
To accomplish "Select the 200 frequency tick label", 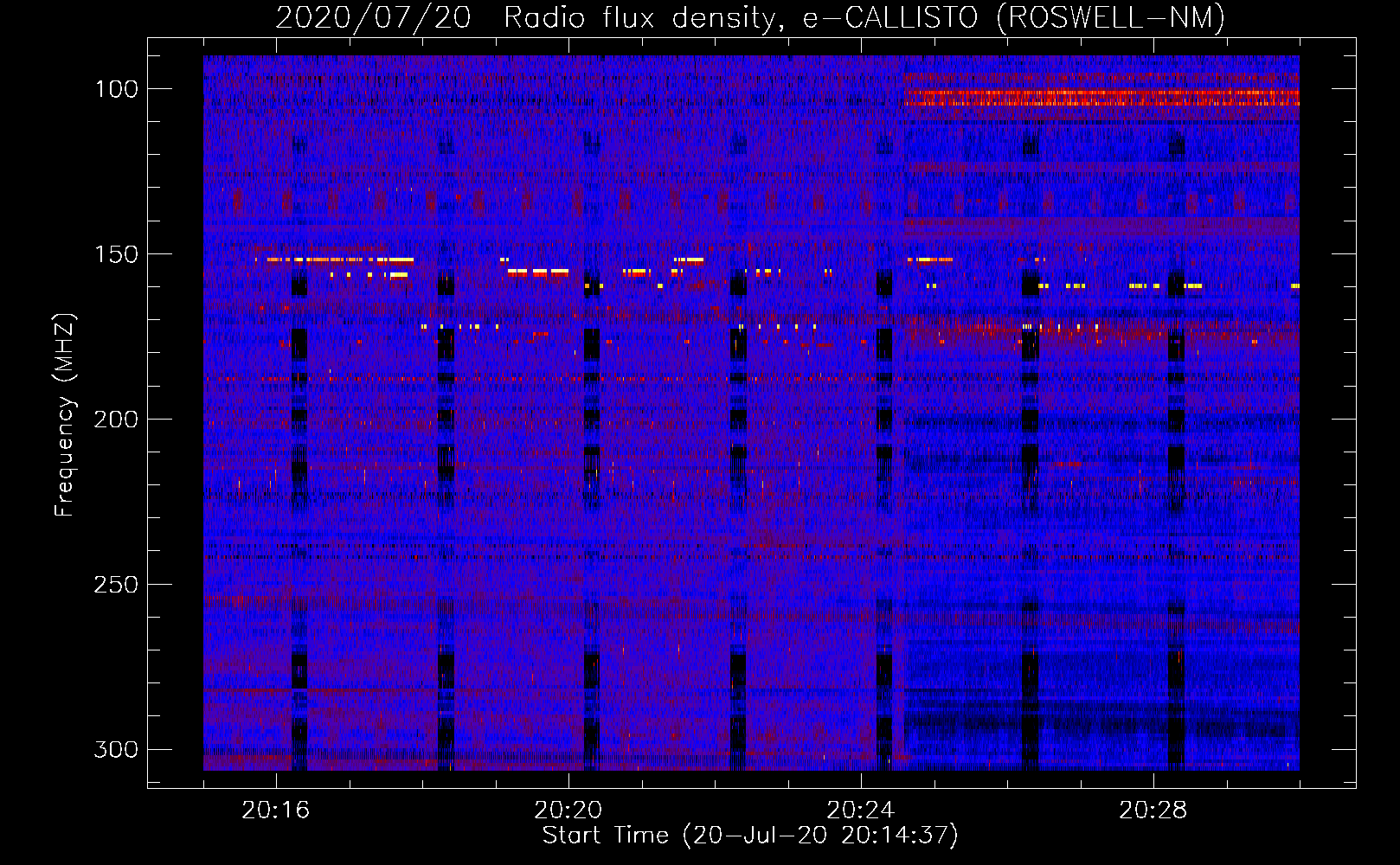I will pos(116,420).
